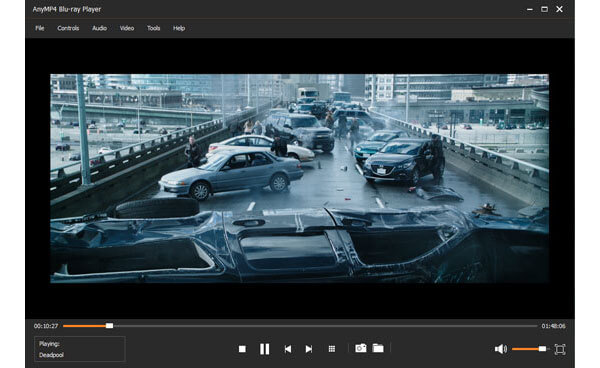The height and width of the screenshot is (368, 600).
Task: Minimize the Blu-ray Player window
Action: click(530, 9)
